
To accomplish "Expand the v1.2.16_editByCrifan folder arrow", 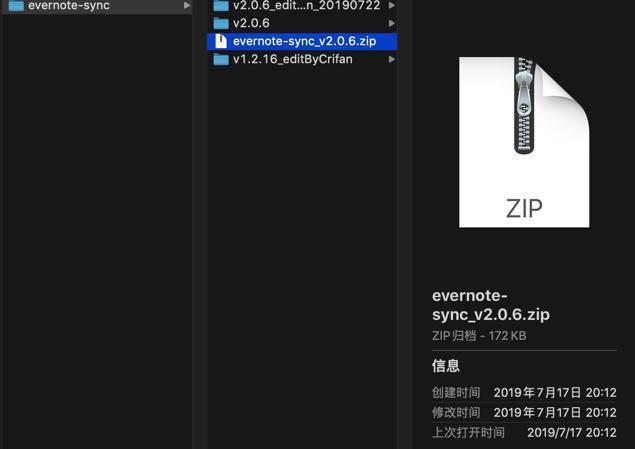I will tap(392, 59).
